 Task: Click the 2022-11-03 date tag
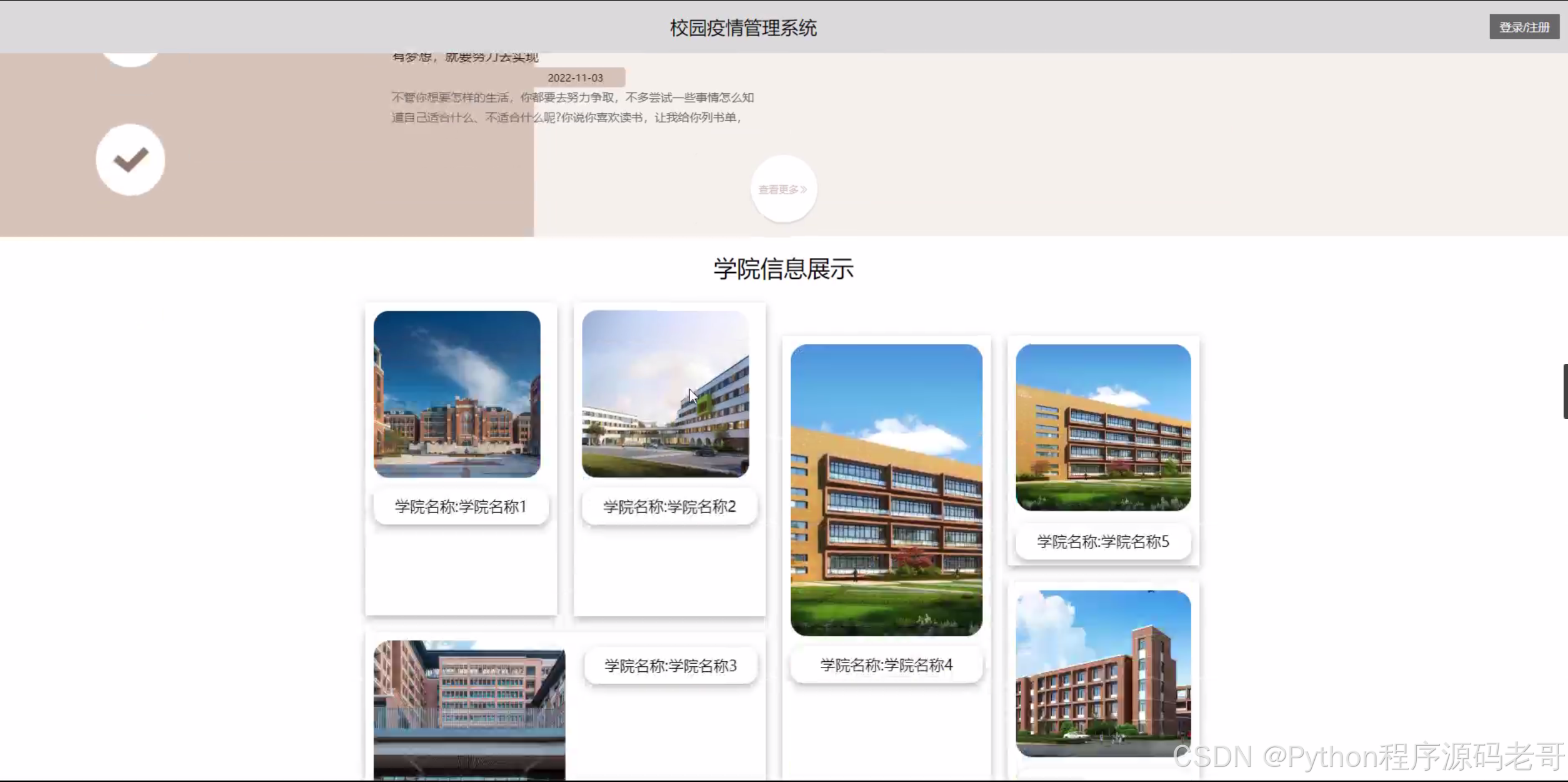coord(575,78)
